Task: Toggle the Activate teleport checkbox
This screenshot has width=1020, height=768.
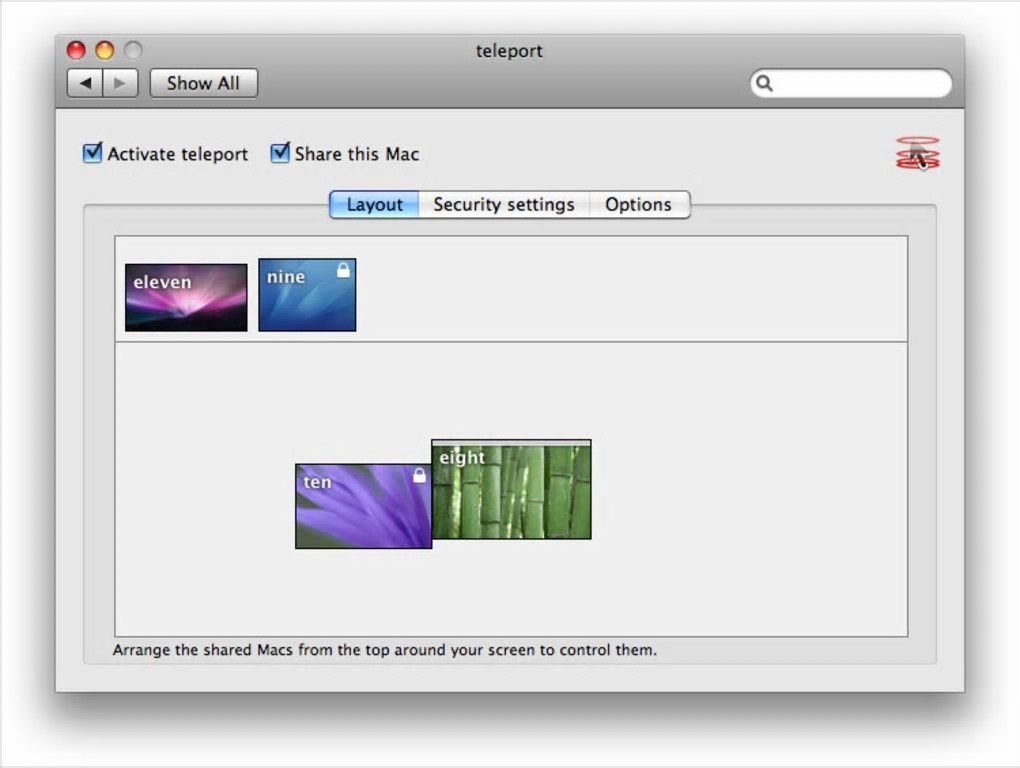Action: [x=92, y=153]
